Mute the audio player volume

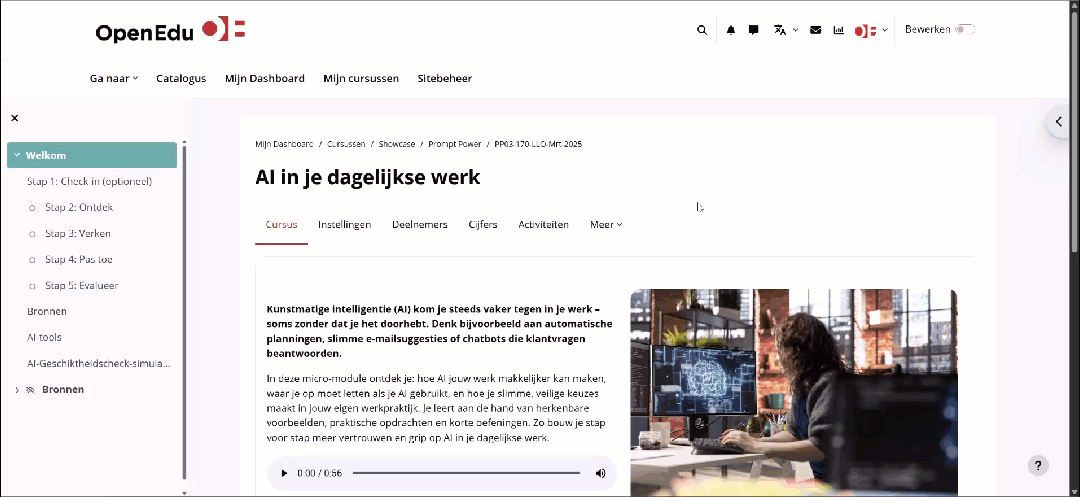click(x=600, y=473)
